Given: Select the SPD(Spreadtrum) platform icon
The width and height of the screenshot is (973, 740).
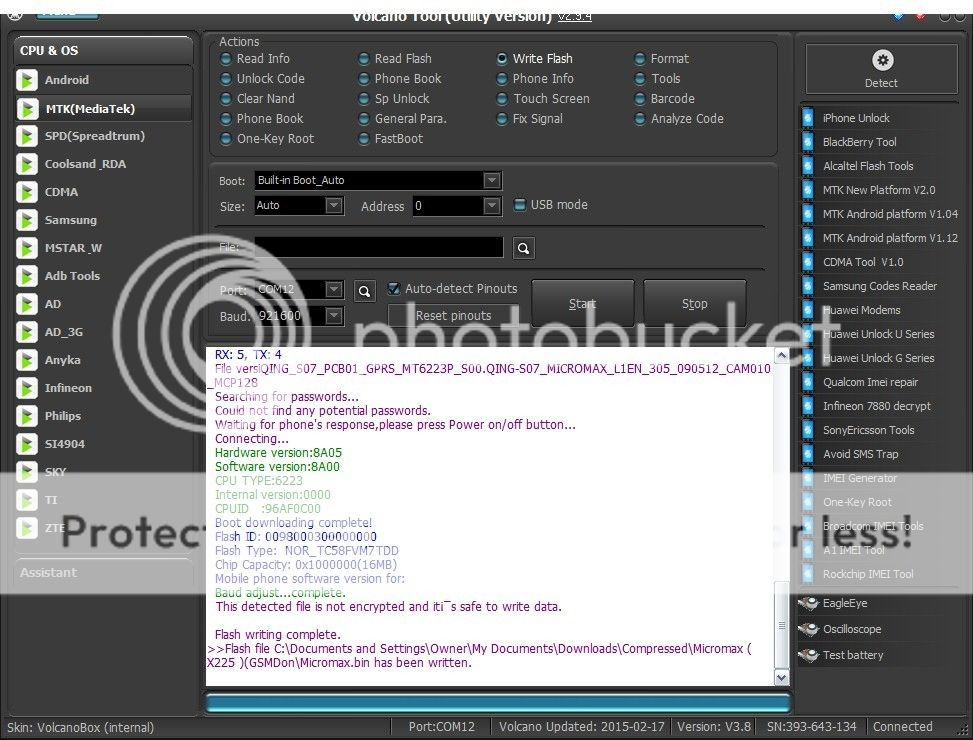Looking at the screenshot, I should [x=27, y=136].
